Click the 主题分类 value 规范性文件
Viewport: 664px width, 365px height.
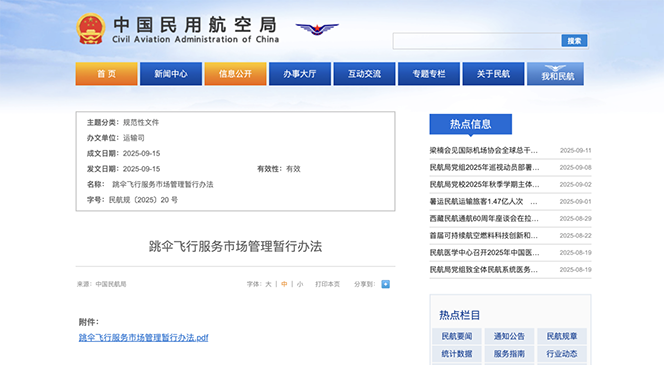[x=141, y=122]
